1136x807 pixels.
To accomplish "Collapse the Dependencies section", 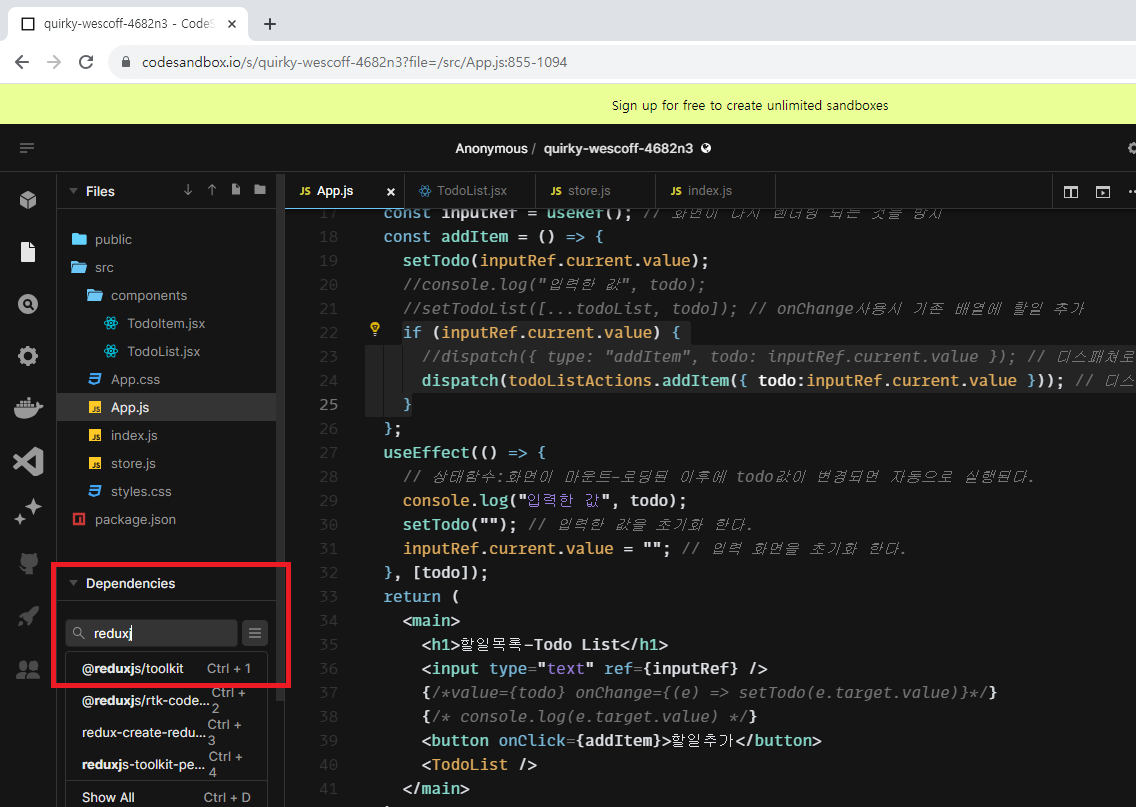I will (x=73, y=583).
